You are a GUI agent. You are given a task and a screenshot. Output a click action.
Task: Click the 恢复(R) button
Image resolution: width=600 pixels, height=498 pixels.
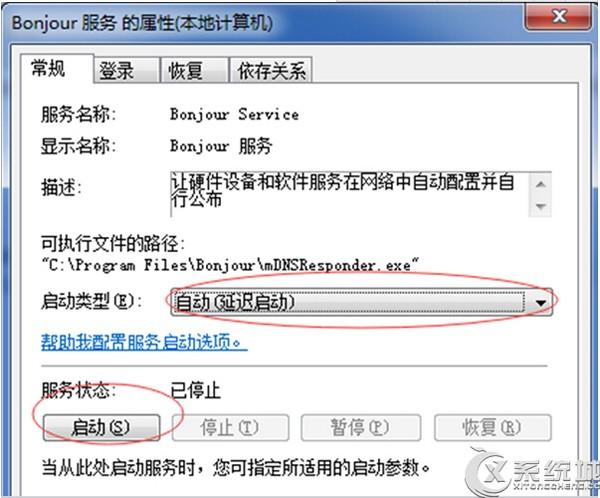point(492,427)
